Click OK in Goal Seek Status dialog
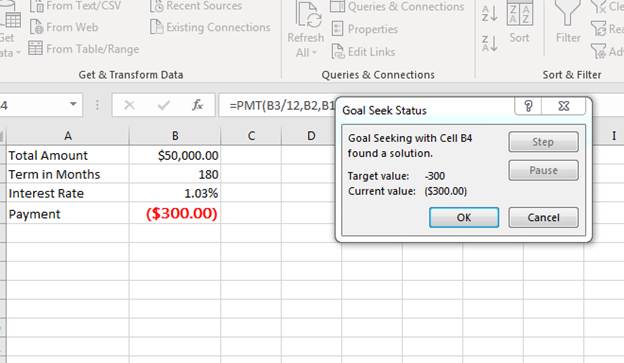The width and height of the screenshot is (624, 363). [464, 217]
